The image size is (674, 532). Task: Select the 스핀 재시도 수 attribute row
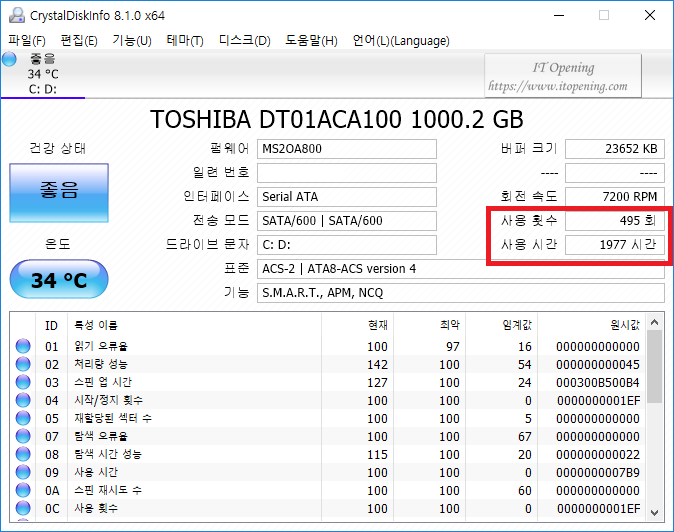pyautogui.click(x=328, y=491)
